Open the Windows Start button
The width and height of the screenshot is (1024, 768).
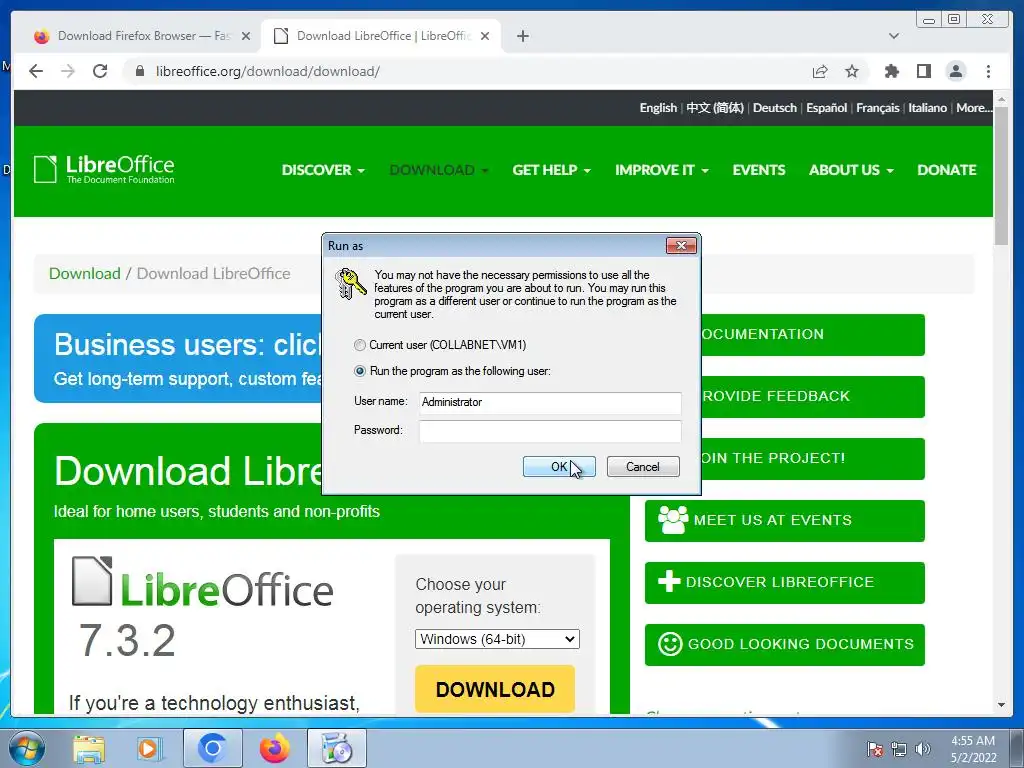click(26, 748)
